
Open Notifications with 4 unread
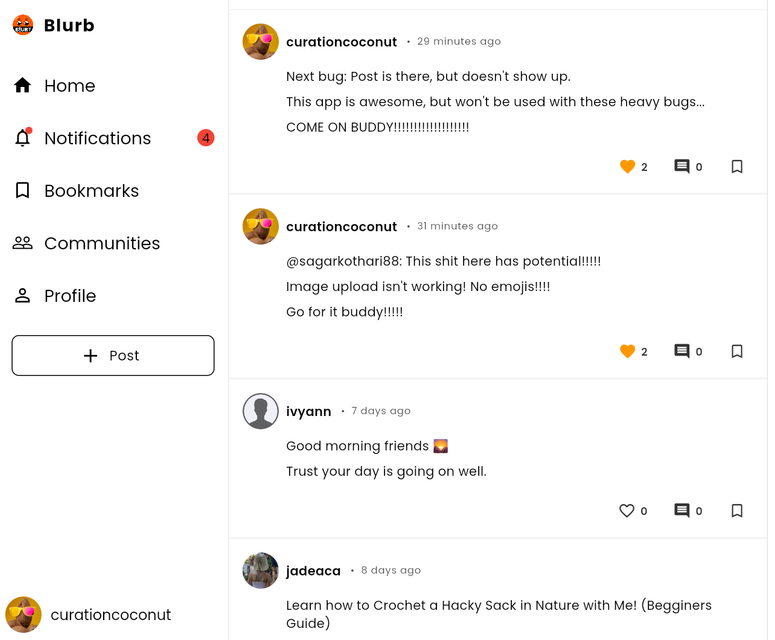(x=97, y=138)
